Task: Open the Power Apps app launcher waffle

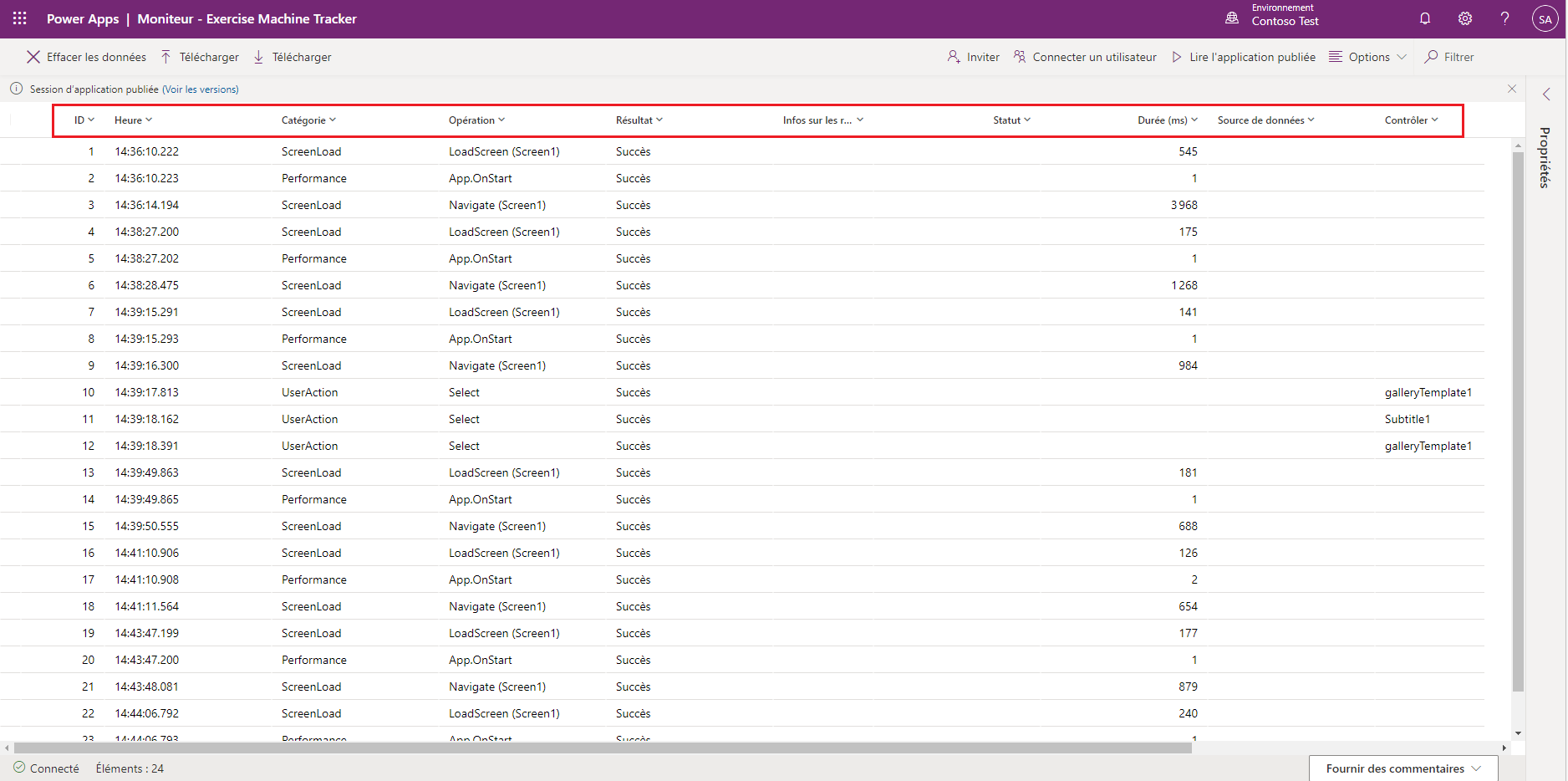Action: [20, 18]
